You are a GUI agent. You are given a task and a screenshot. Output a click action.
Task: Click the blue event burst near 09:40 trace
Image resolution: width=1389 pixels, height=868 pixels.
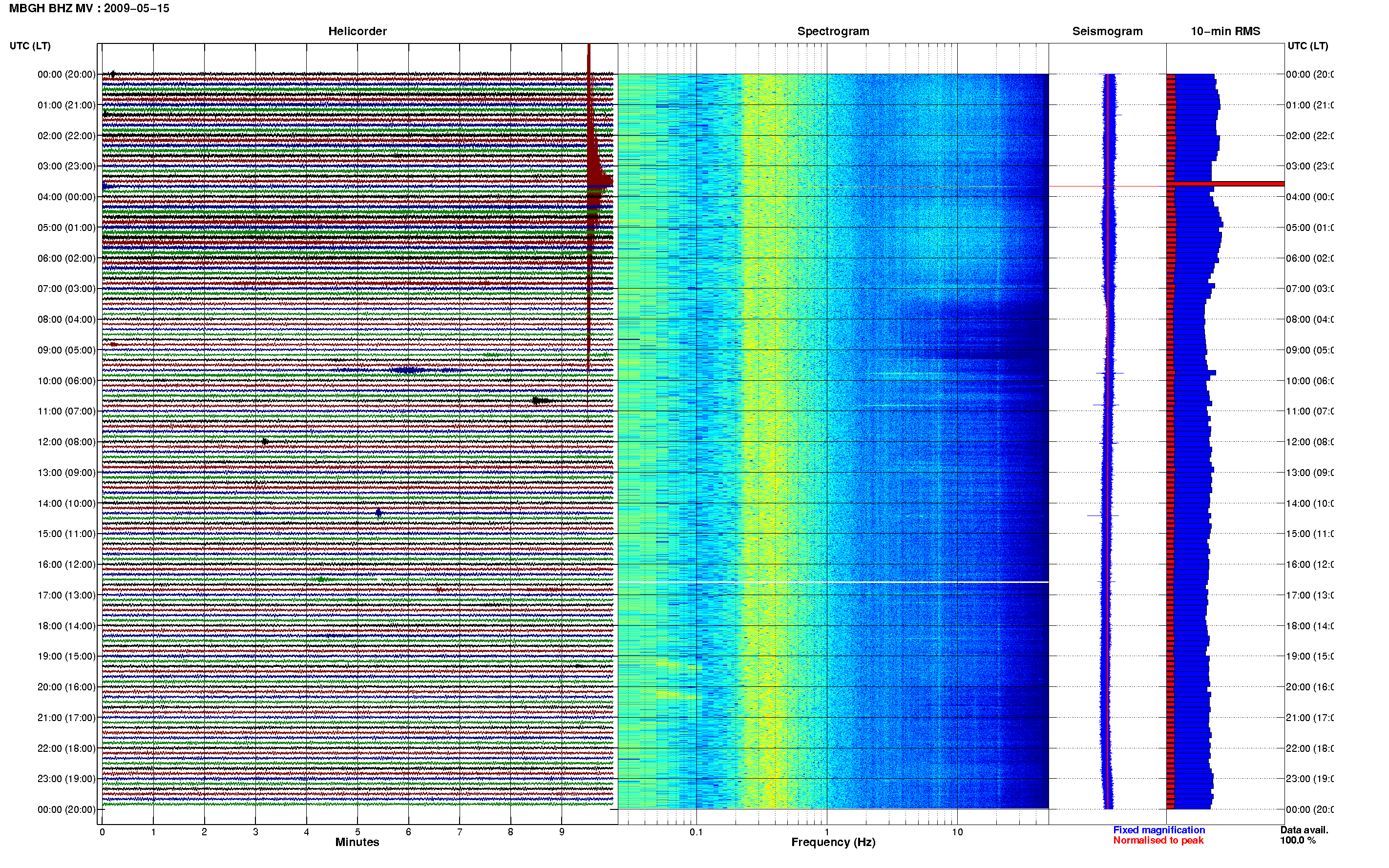click(408, 370)
